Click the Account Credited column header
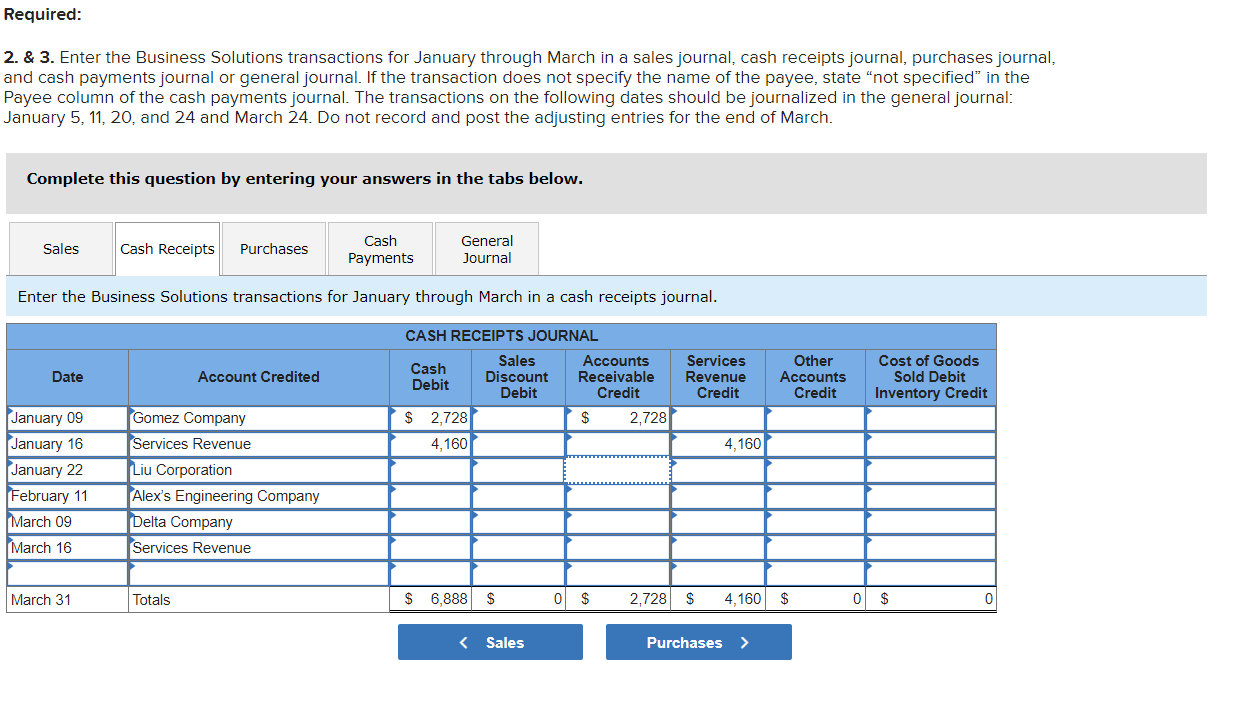The image size is (1241, 715). point(259,377)
